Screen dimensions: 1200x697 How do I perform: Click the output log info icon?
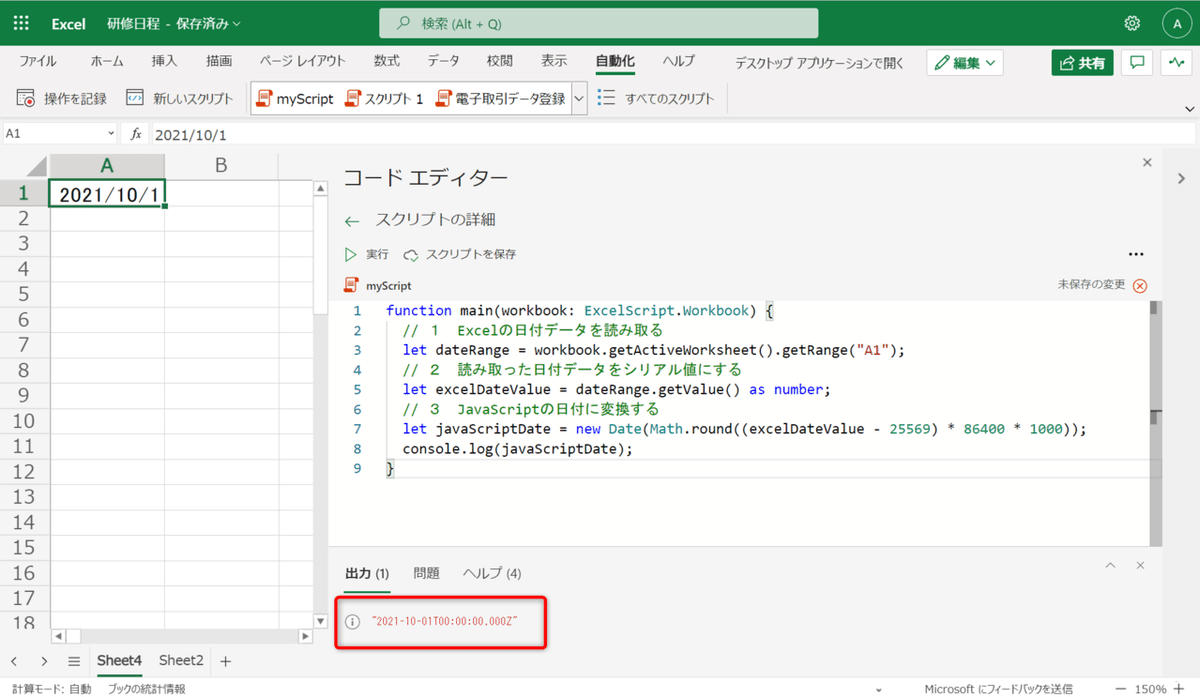(352, 622)
